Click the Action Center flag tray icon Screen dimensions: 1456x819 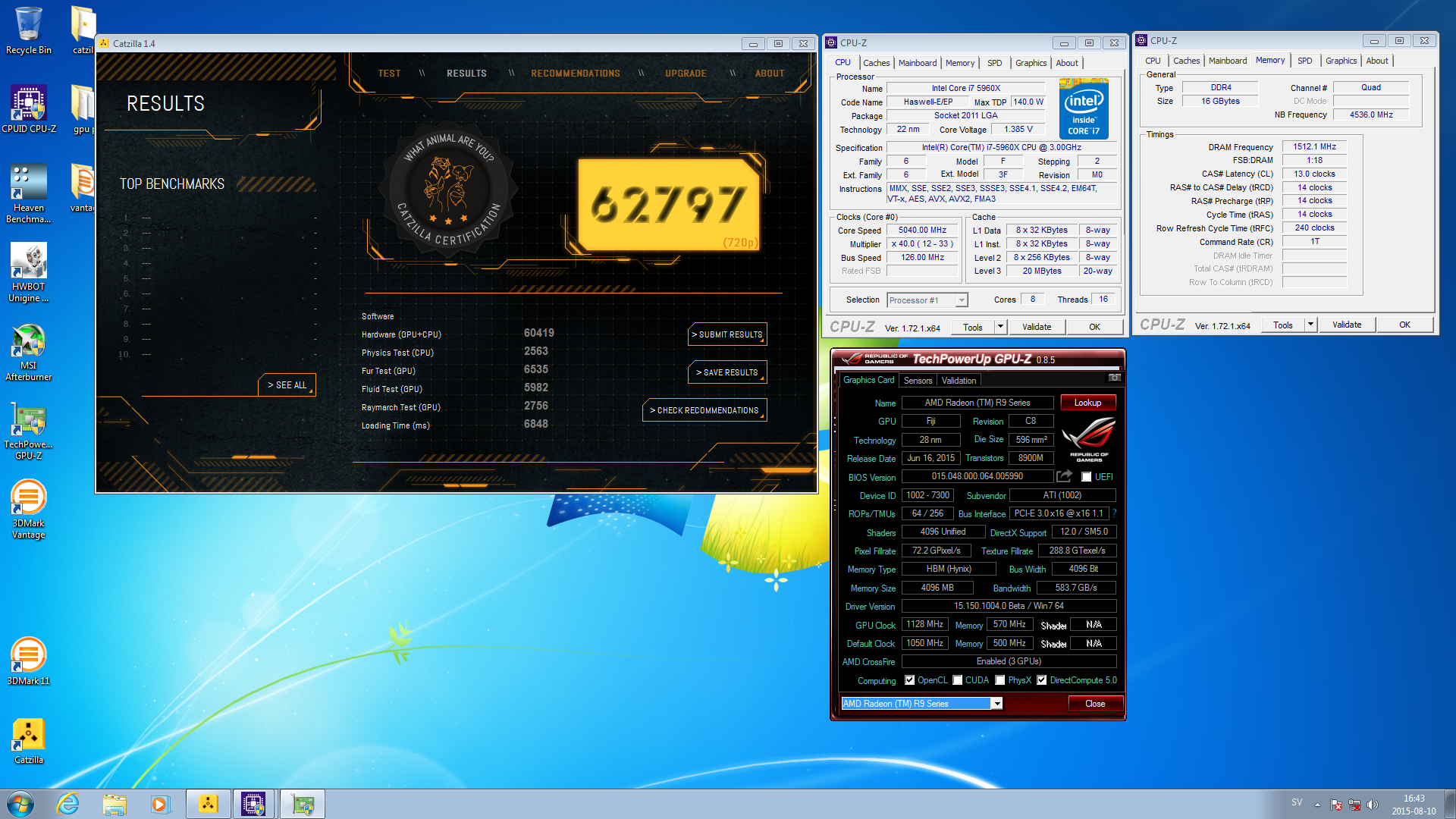(1336, 805)
